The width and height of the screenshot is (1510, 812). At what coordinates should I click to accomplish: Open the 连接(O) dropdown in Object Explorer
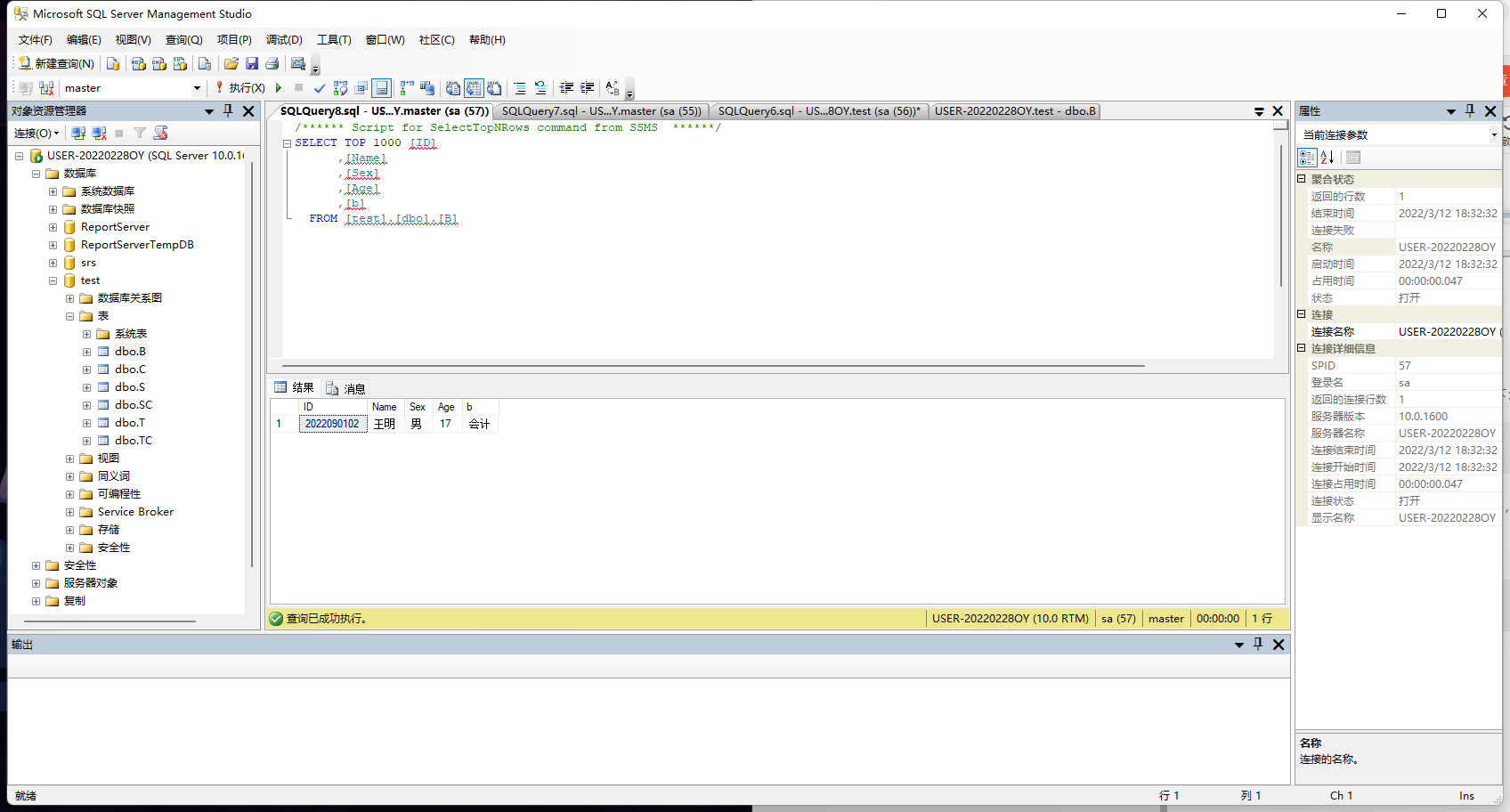pyautogui.click(x=37, y=133)
